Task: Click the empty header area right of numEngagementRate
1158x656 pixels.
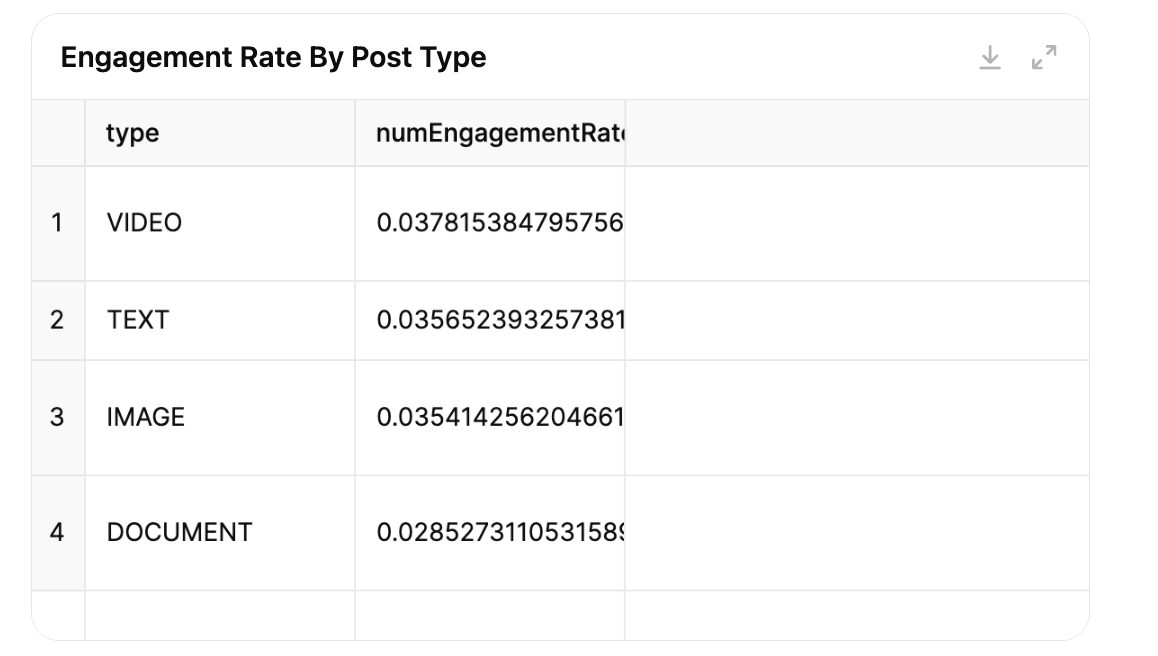Action: 857,133
